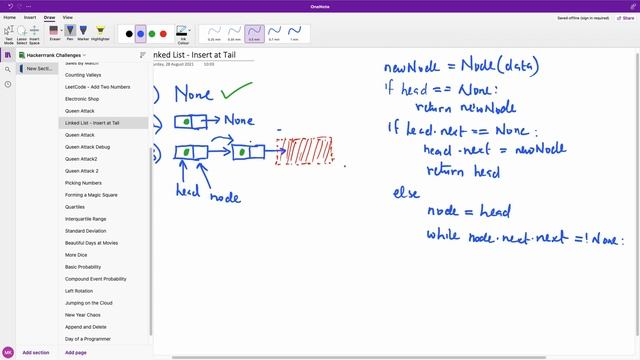640x360 pixels.
Task: Open the Home ribbon tab
Action: click(9, 18)
